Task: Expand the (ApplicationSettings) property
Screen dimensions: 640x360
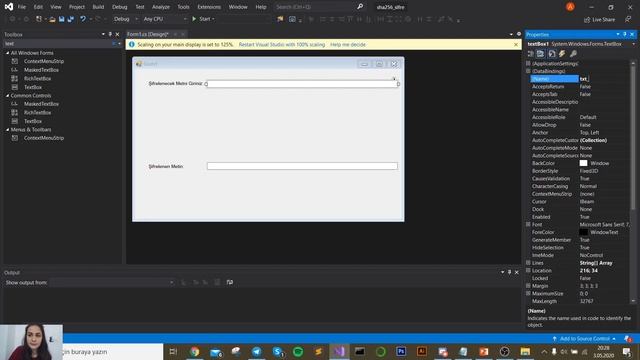Action: point(528,64)
